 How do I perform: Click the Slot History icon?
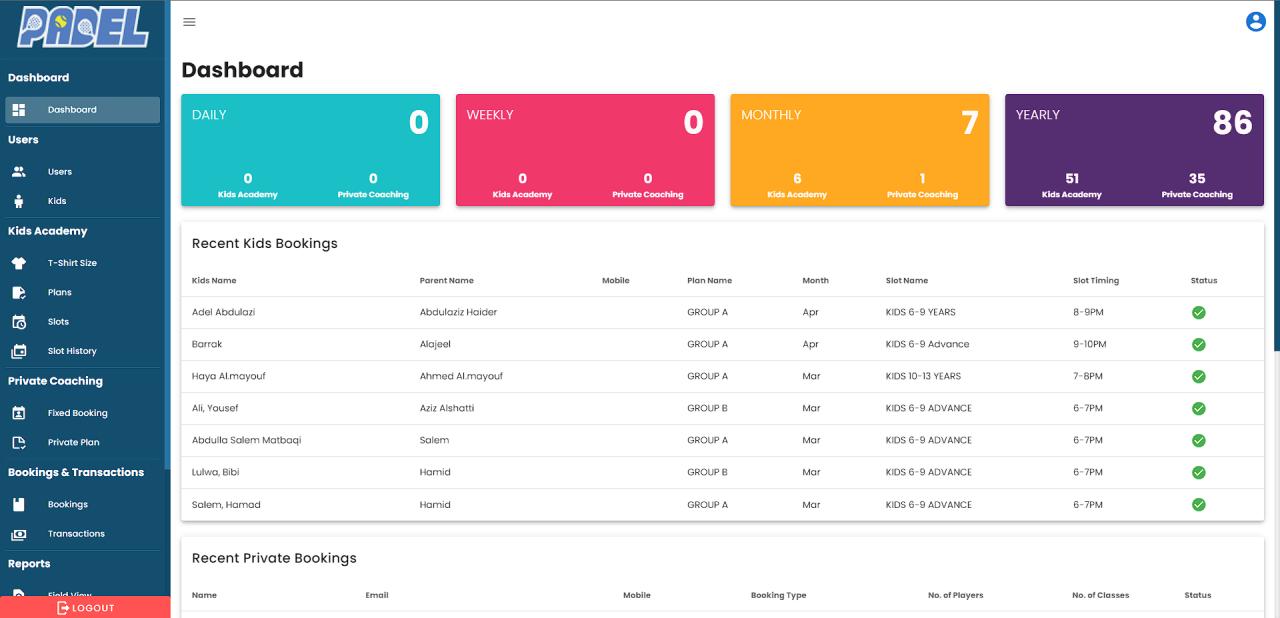[19, 351]
